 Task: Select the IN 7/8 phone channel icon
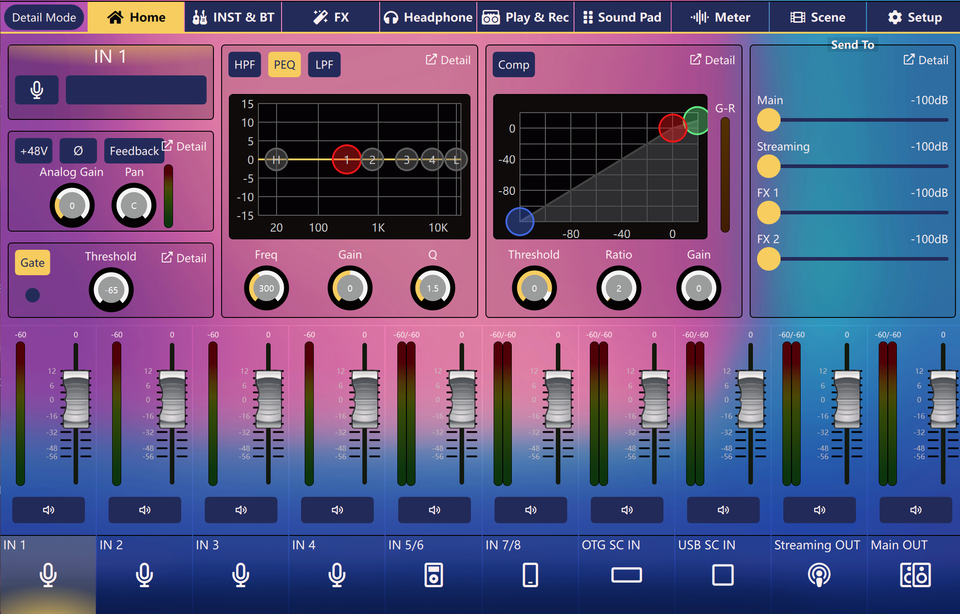[x=530, y=575]
